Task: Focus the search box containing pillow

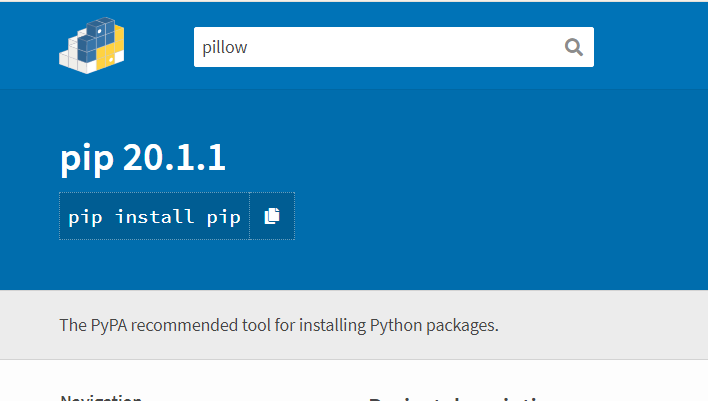Action: 380,47
